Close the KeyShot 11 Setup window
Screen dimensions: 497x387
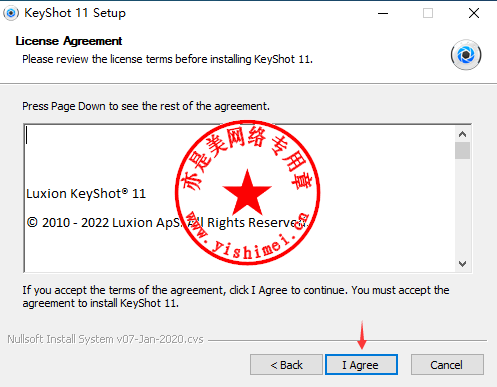pyautogui.click(x=474, y=13)
